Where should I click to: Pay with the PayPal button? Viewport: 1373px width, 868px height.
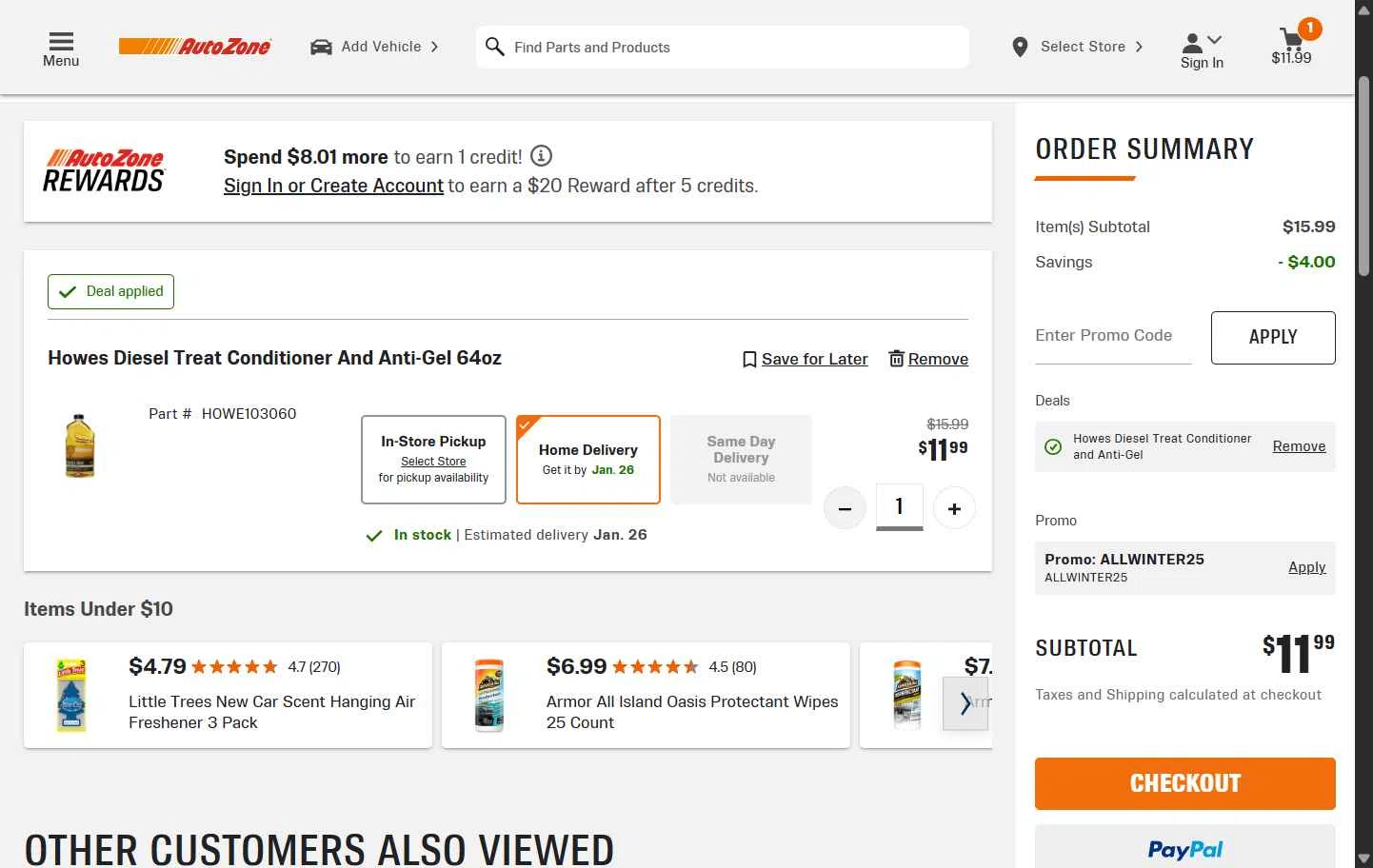[x=1184, y=847]
